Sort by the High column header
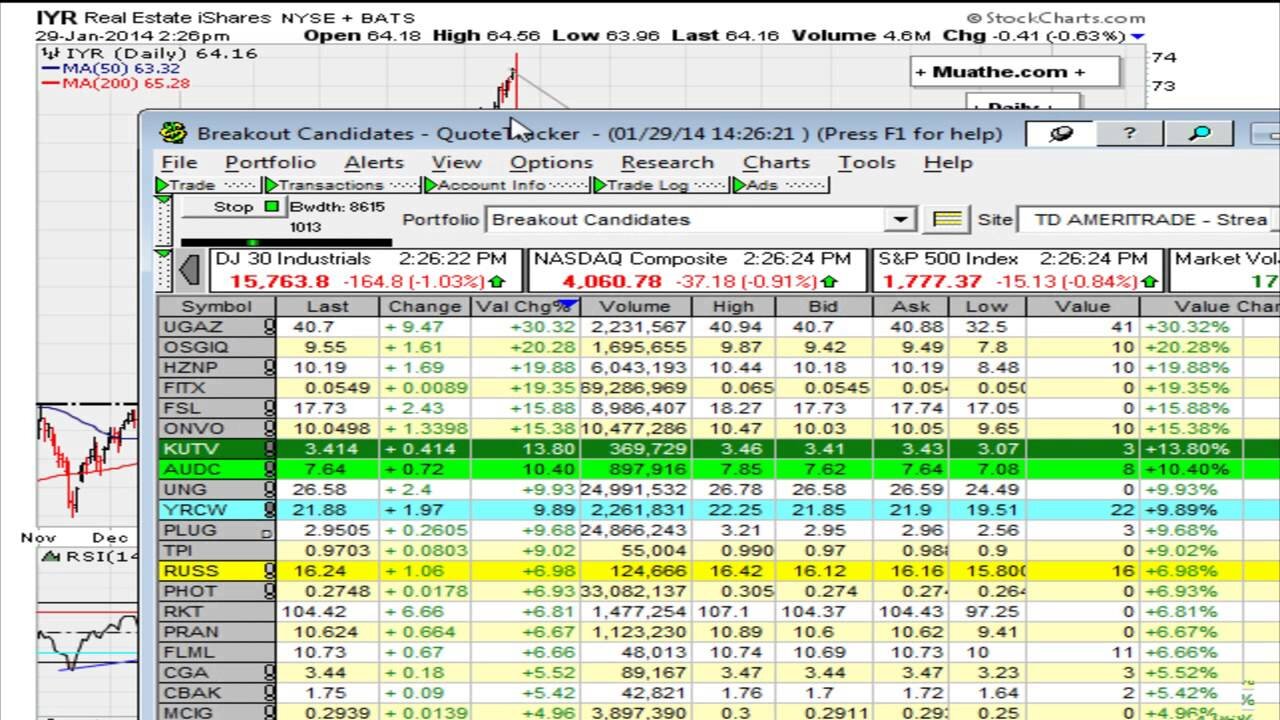The width and height of the screenshot is (1280, 720). tap(732, 306)
